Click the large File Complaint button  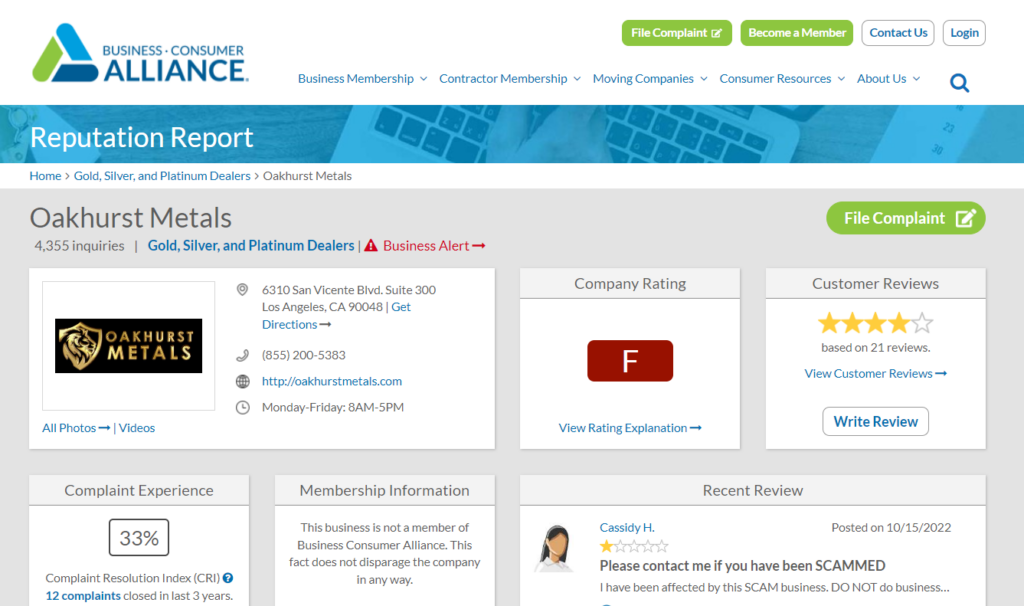pos(906,218)
